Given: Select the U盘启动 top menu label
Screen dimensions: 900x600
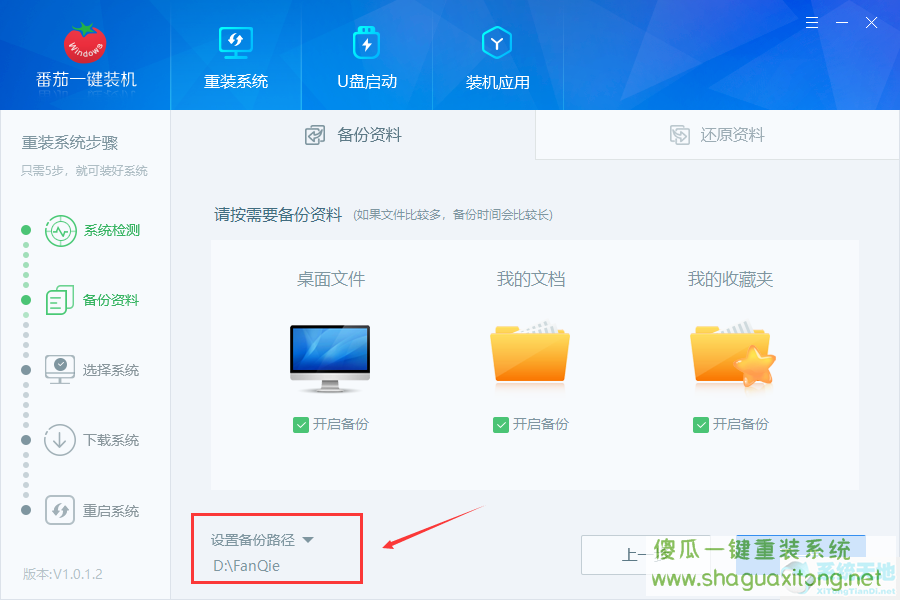Looking at the screenshot, I should [367, 82].
